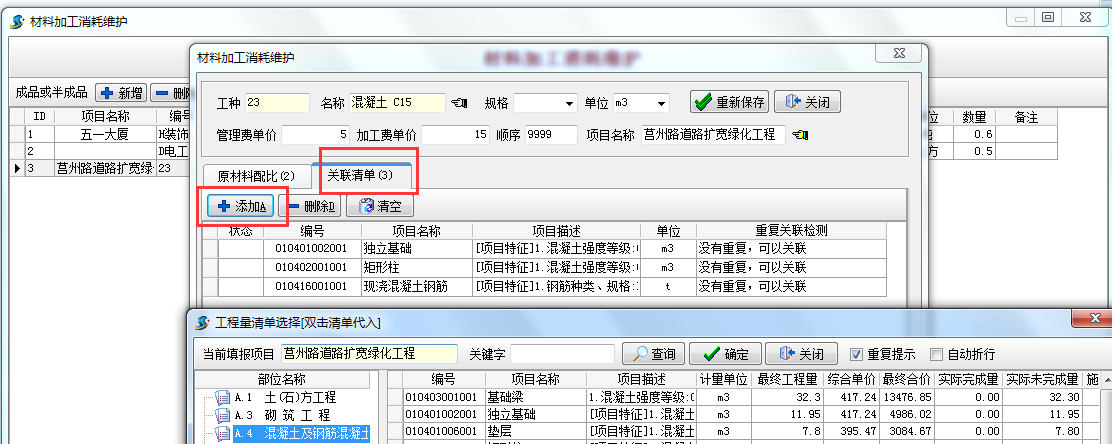The height and width of the screenshot is (444, 1112).
Task: Click the 新增 button in the background window
Action: (121, 93)
